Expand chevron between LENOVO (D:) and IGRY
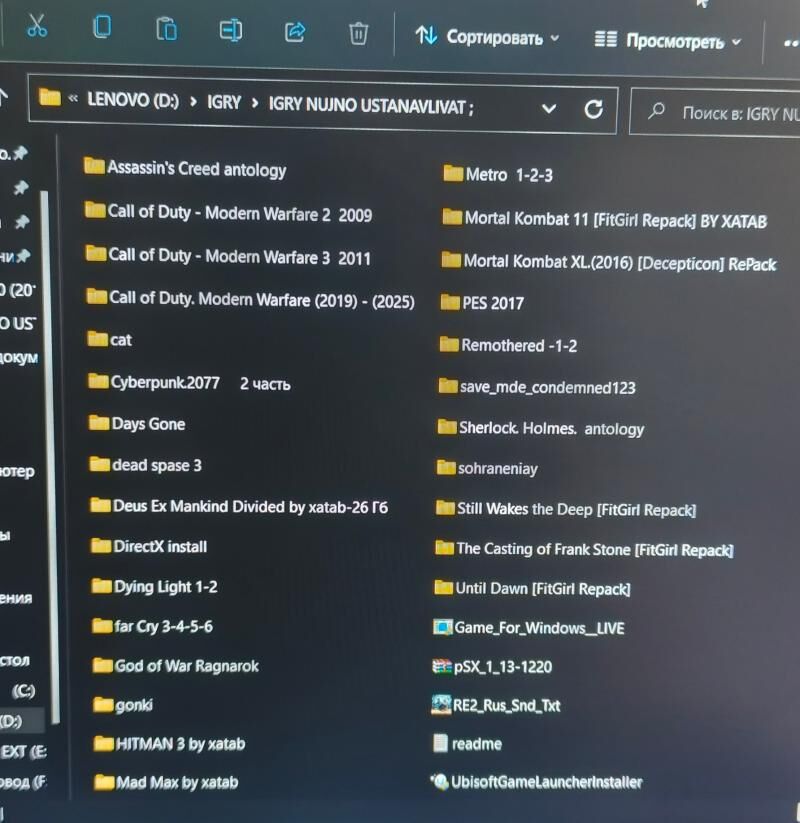This screenshot has height=823, width=800. [194, 101]
